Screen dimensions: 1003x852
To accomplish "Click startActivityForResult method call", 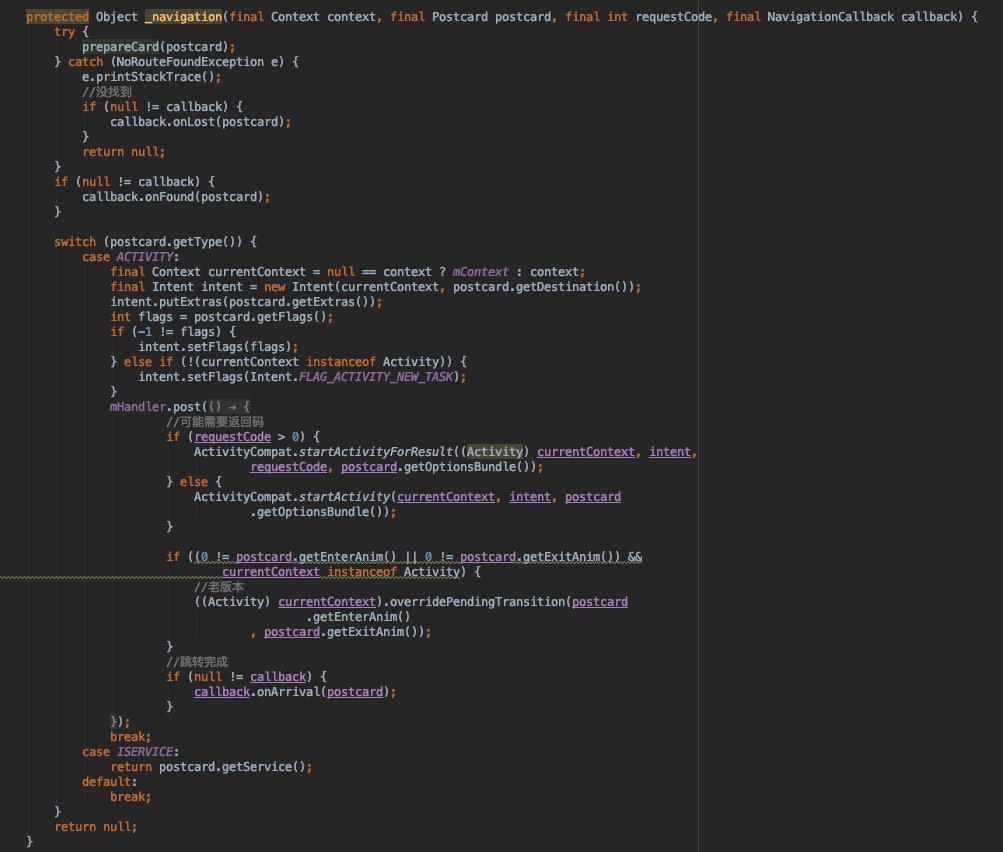I will tap(375, 452).
